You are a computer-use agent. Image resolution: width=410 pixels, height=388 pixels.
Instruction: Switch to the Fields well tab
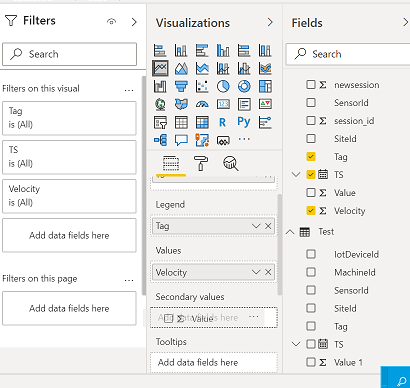click(x=171, y=163)
